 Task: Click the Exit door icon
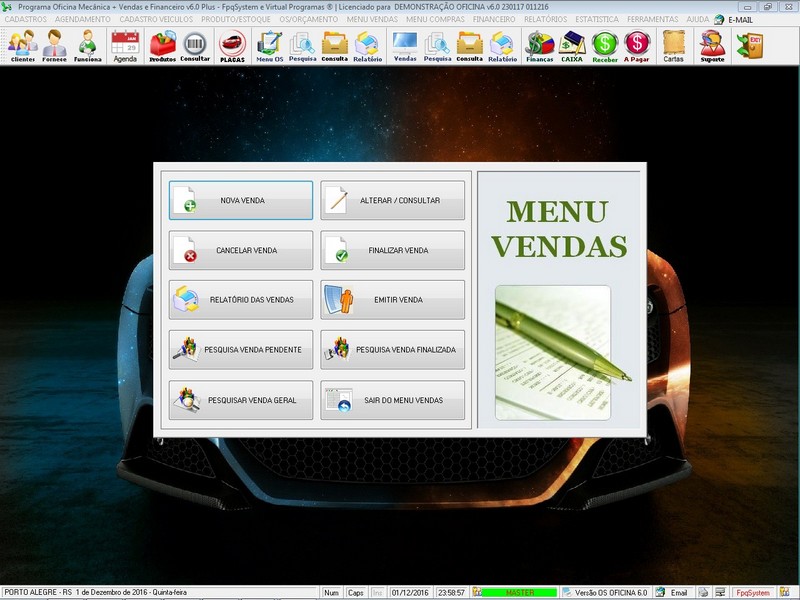coord(749,46)
